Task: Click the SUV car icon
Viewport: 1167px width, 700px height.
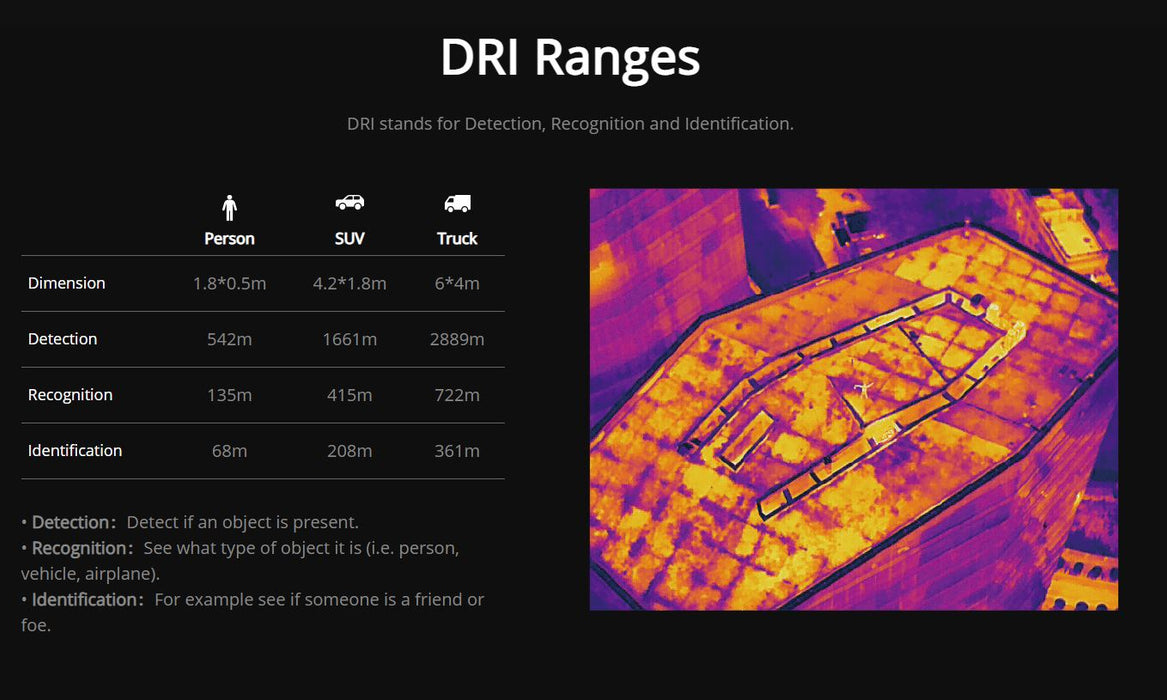Action: [x=349, y=203]
